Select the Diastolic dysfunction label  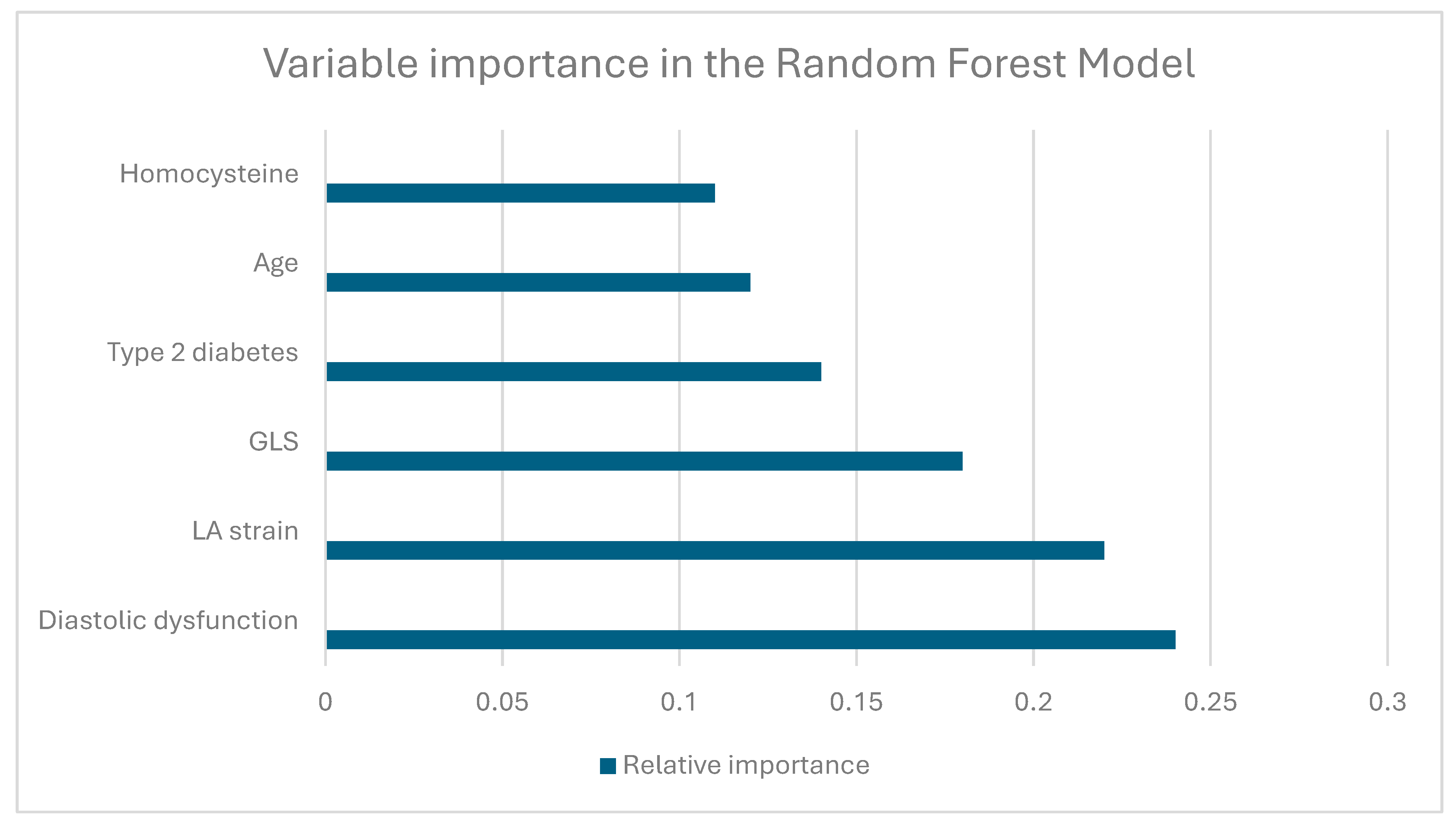pos(168,621)
